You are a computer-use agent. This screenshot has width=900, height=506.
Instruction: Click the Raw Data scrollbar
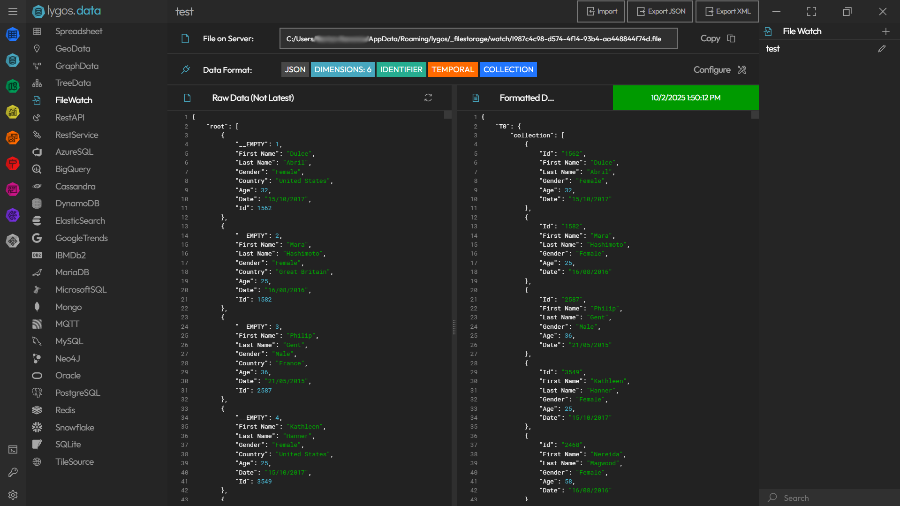pos(448,115)
